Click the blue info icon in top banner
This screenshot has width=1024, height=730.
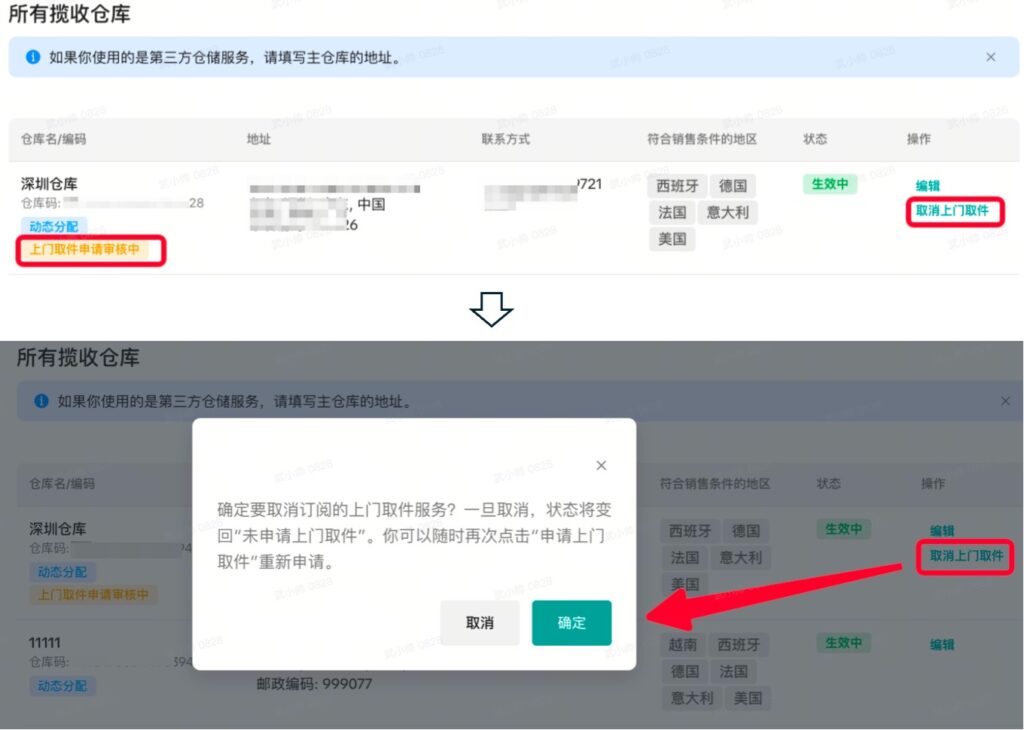coord(33,57)
